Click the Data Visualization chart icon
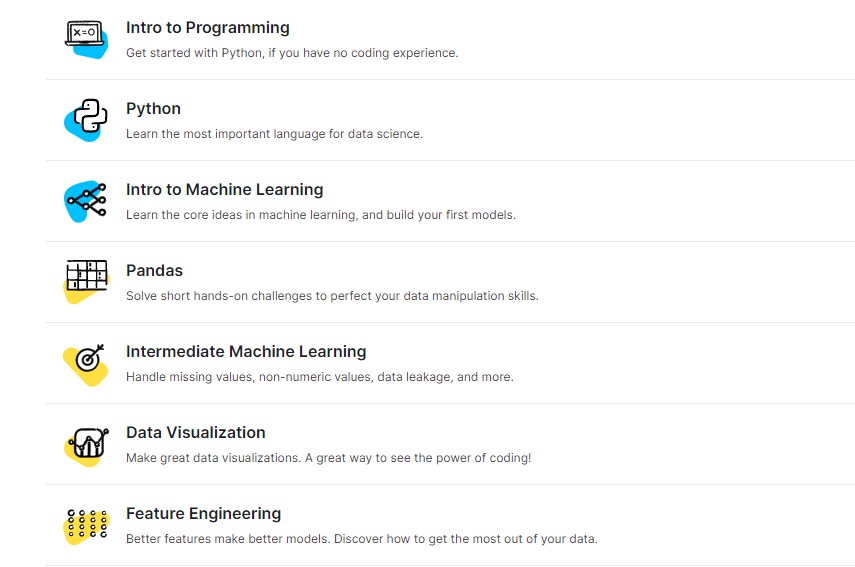The height and width of the screenshot is (567, 855). 86,445
